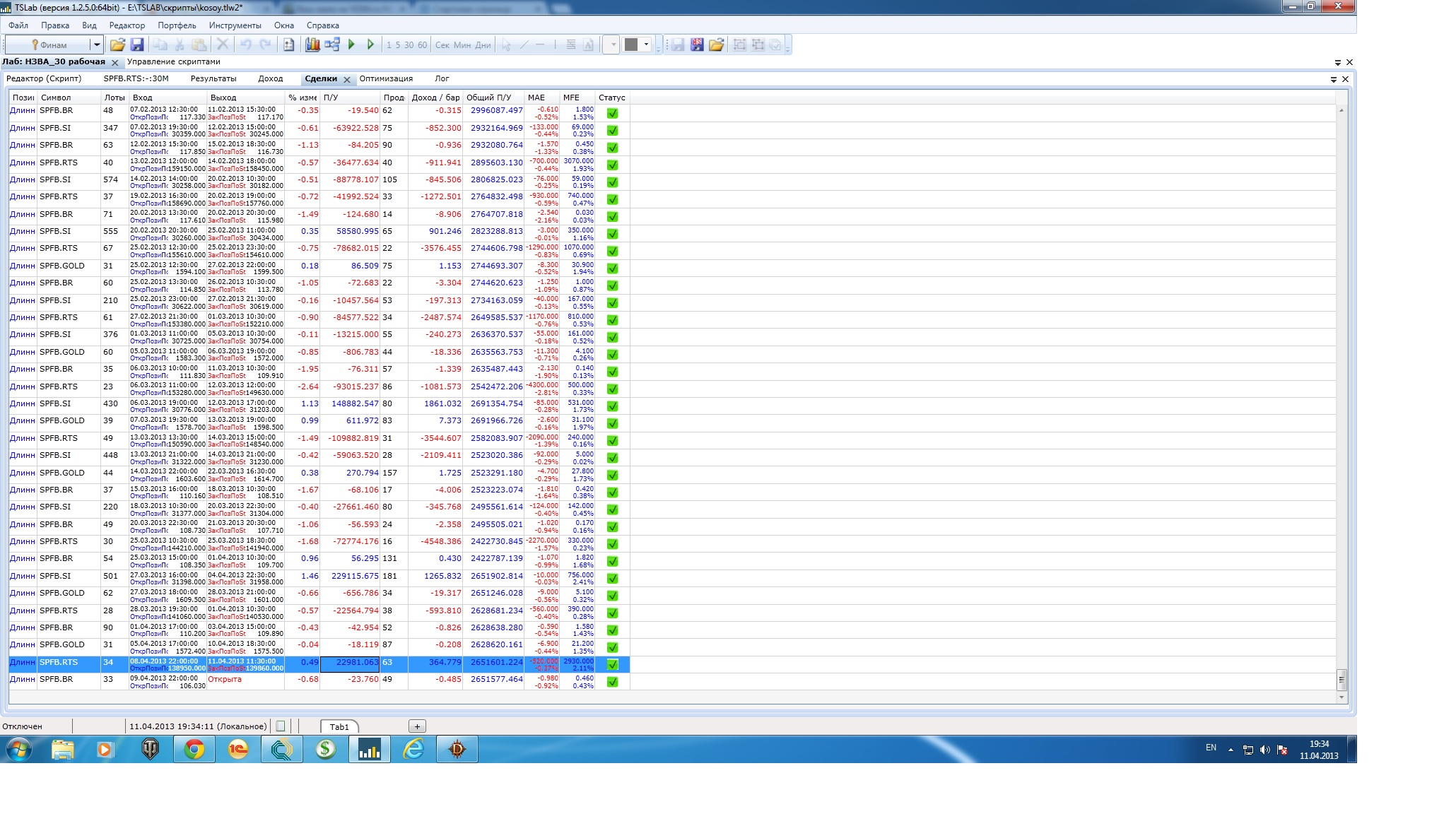Sort by the Общий П/У column header
The height and width of the screenshot is (814, 1456).
[x=488, y=98]
